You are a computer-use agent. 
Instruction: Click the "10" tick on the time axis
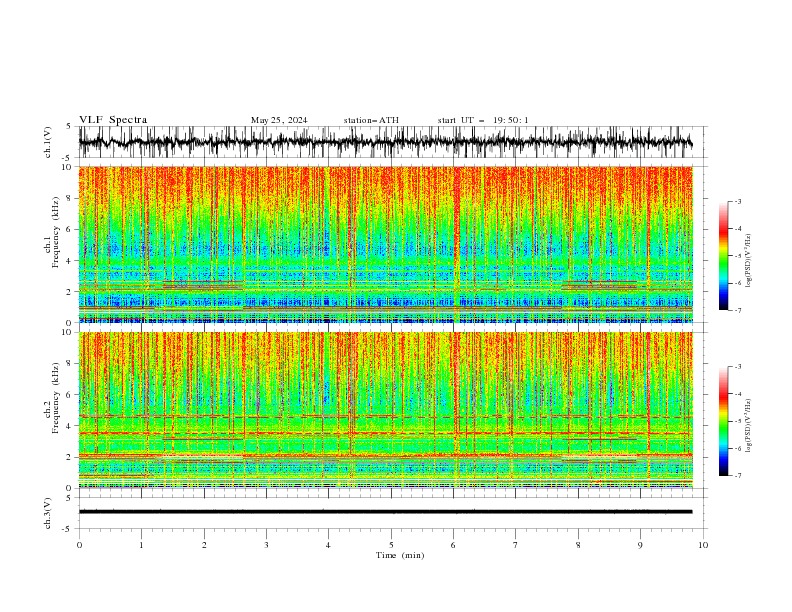click(703, 545)
